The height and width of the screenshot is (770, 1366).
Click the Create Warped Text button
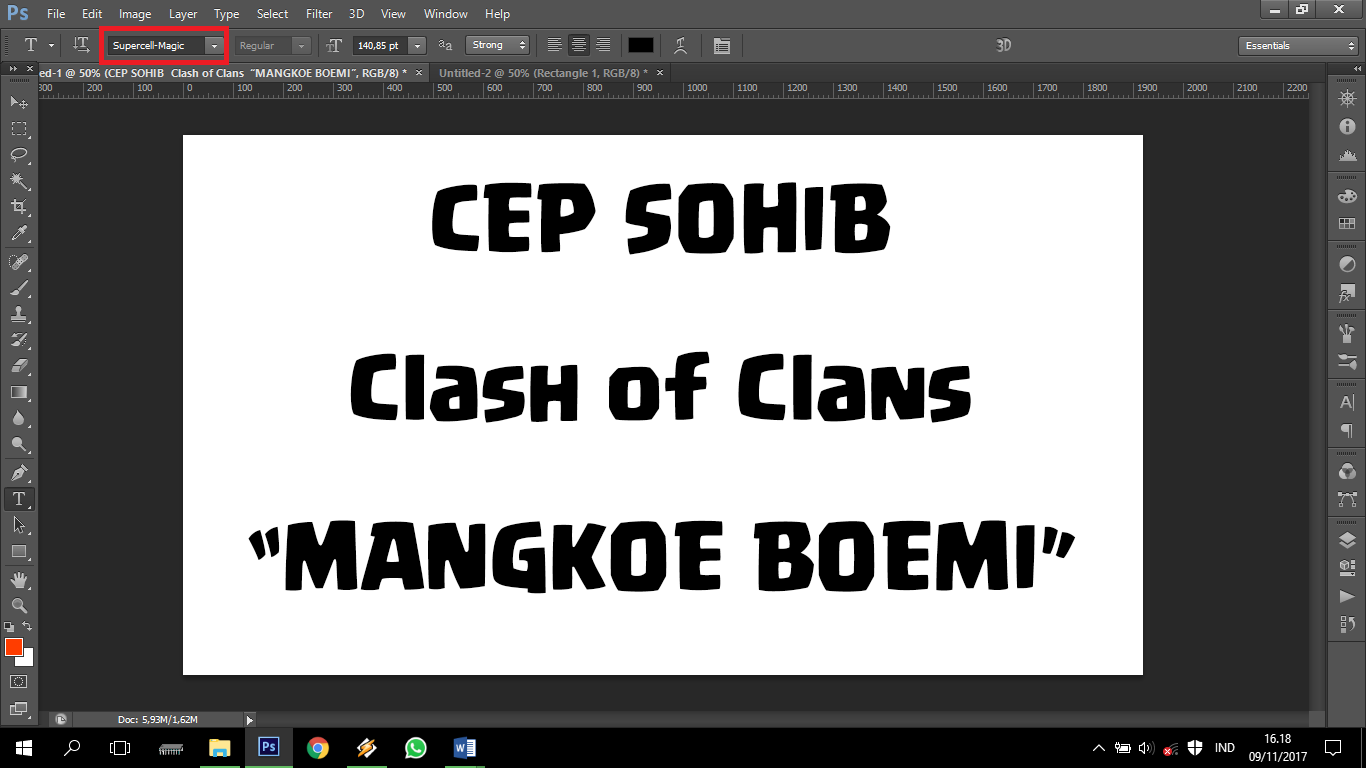point(681,44)
